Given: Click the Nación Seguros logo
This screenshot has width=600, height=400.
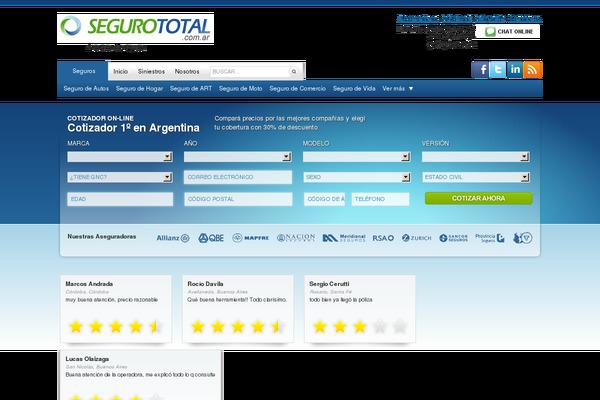Looking at the screenshot, I should tap(296, 238).
